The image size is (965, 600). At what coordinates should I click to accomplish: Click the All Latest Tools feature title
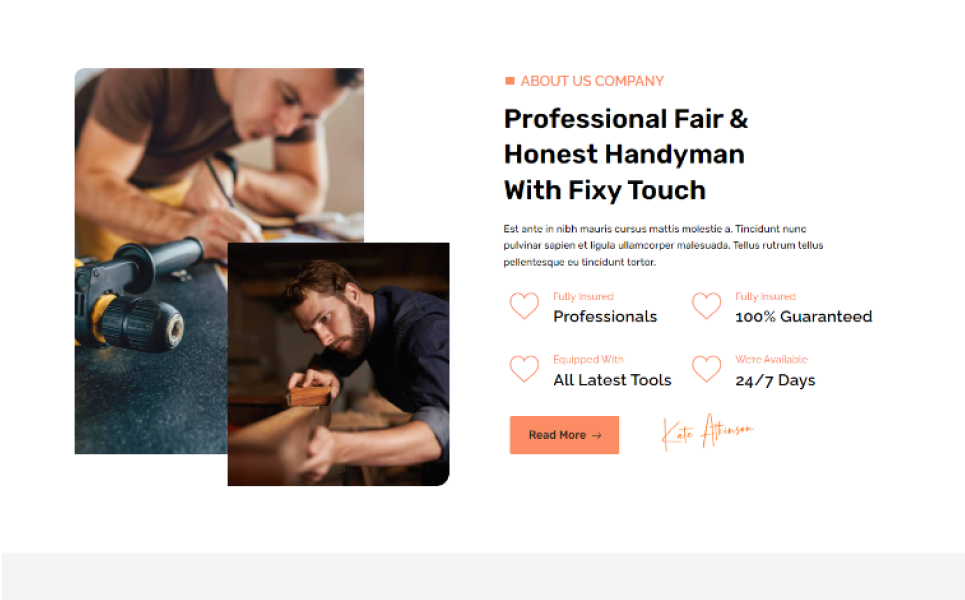pos(612,380)
